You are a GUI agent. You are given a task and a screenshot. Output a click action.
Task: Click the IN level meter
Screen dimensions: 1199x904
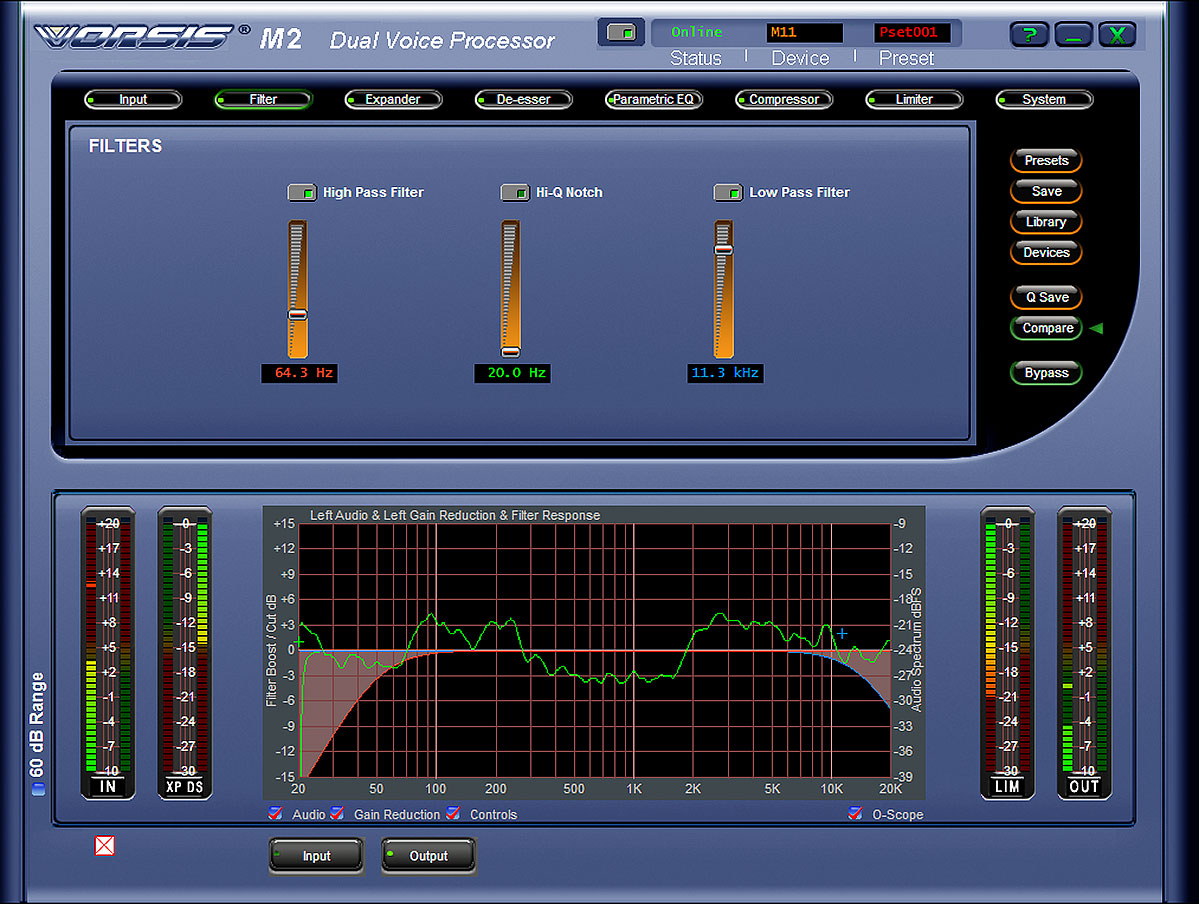[x=108, y=652]
